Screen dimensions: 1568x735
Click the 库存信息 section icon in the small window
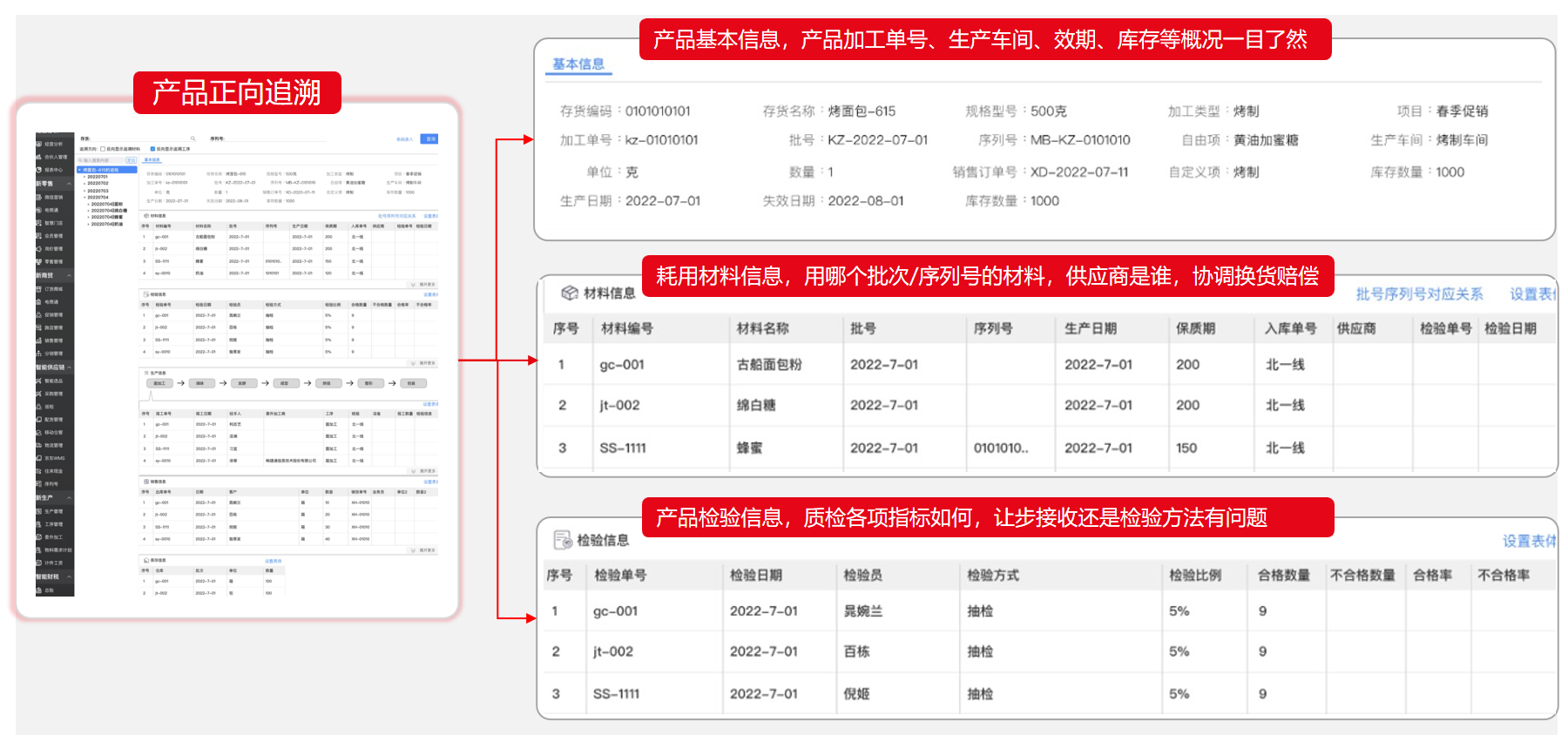point(145,560)
